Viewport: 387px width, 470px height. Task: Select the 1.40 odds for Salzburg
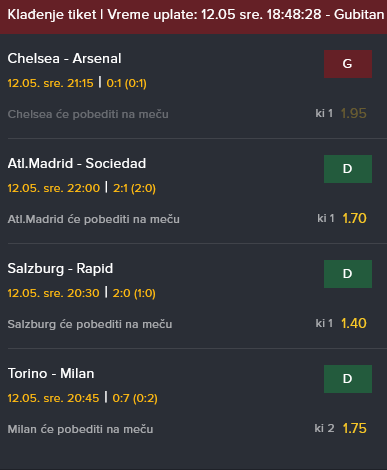(354, 323)
